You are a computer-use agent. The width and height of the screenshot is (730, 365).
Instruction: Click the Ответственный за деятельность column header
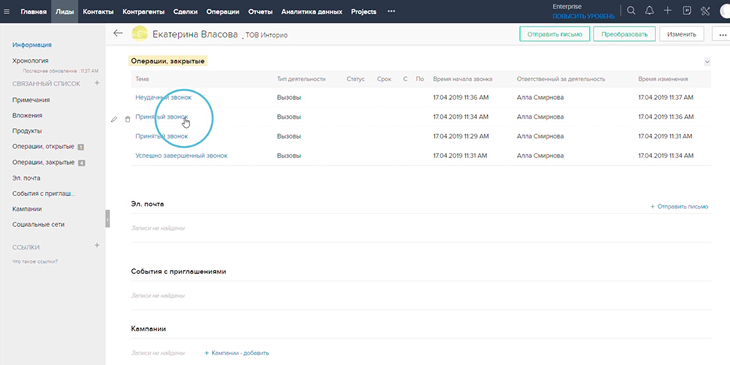(561, 79)
